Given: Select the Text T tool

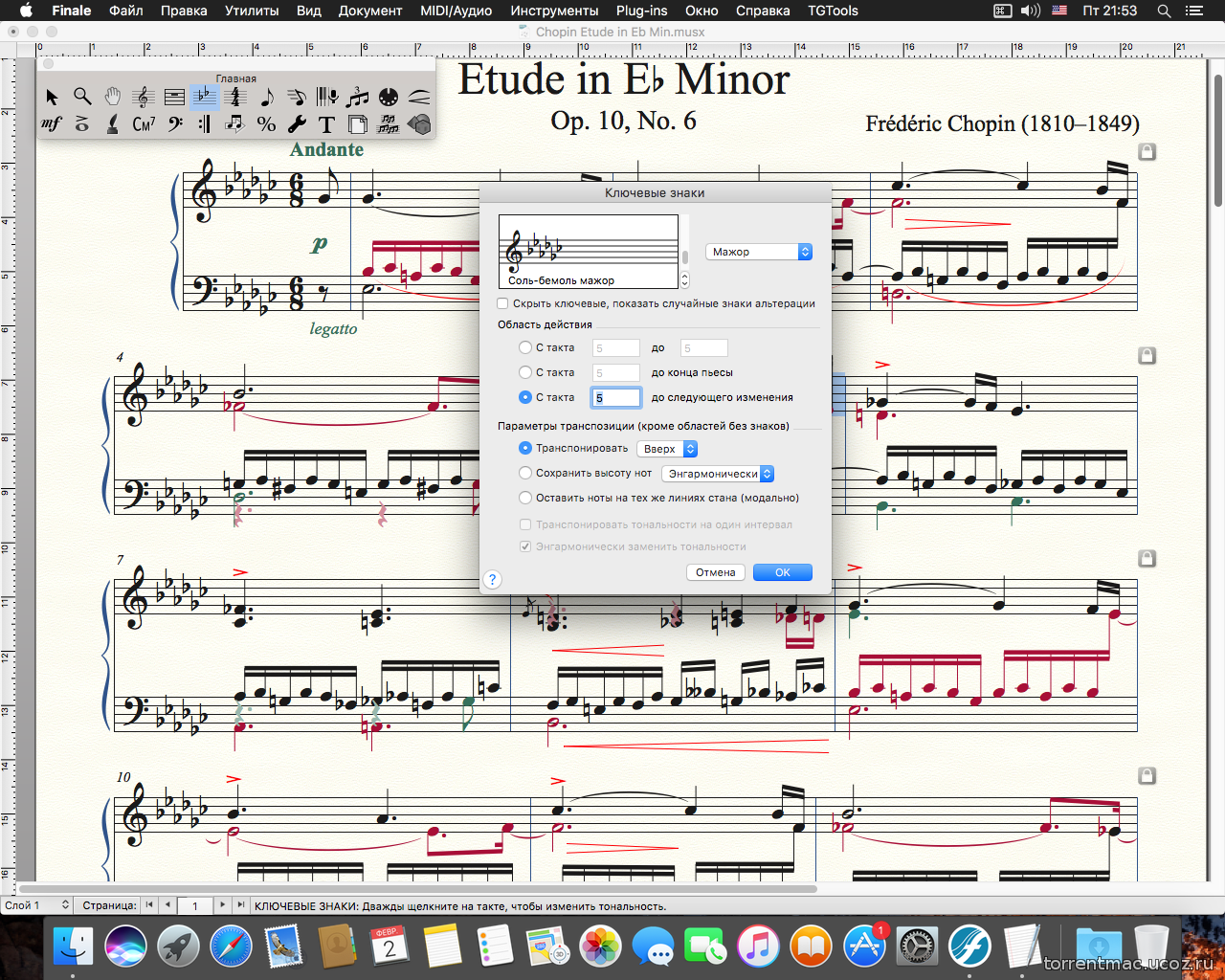Looking at the screenshot, I should click(327, 123).
